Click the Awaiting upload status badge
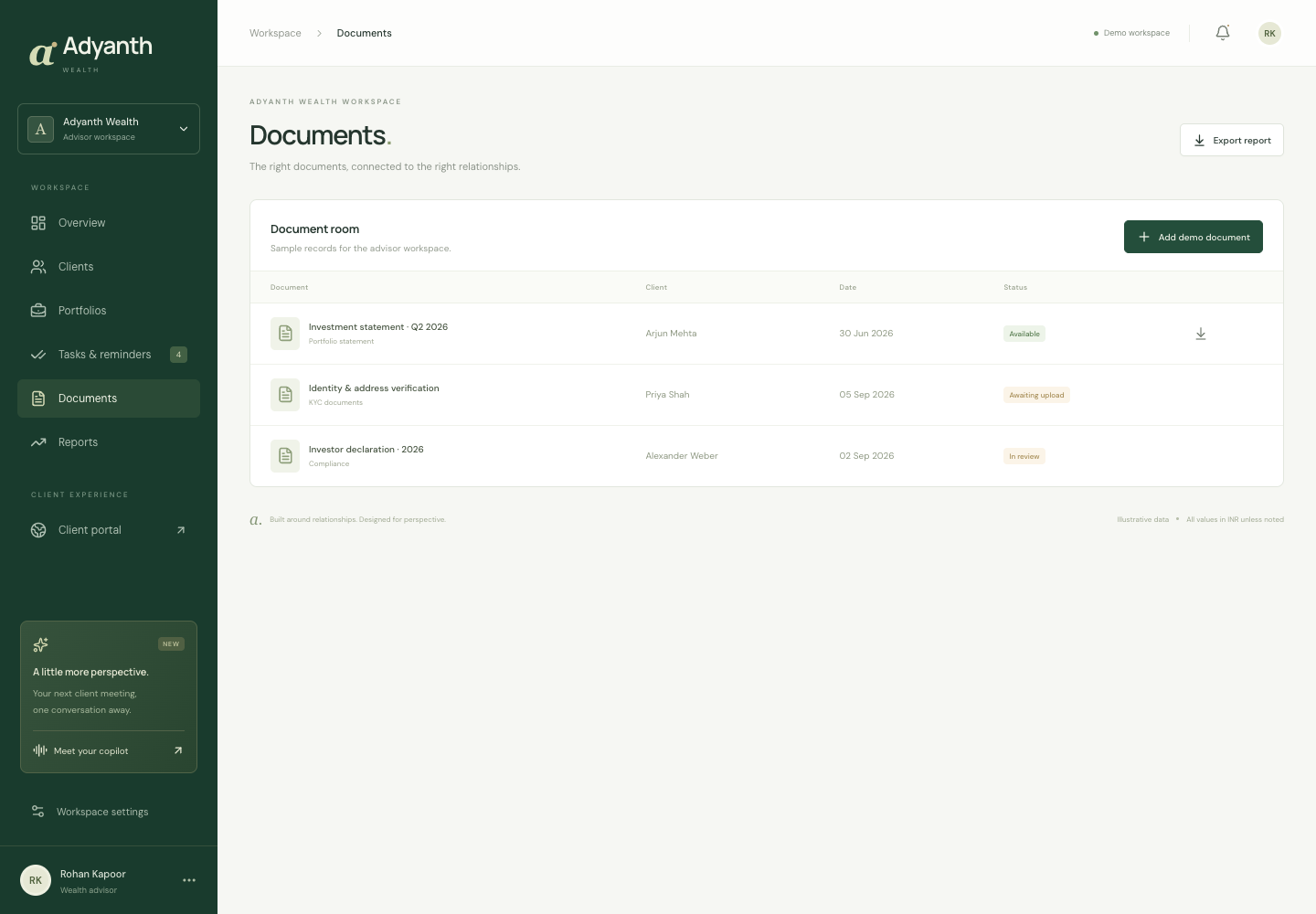 [1036, 395]
